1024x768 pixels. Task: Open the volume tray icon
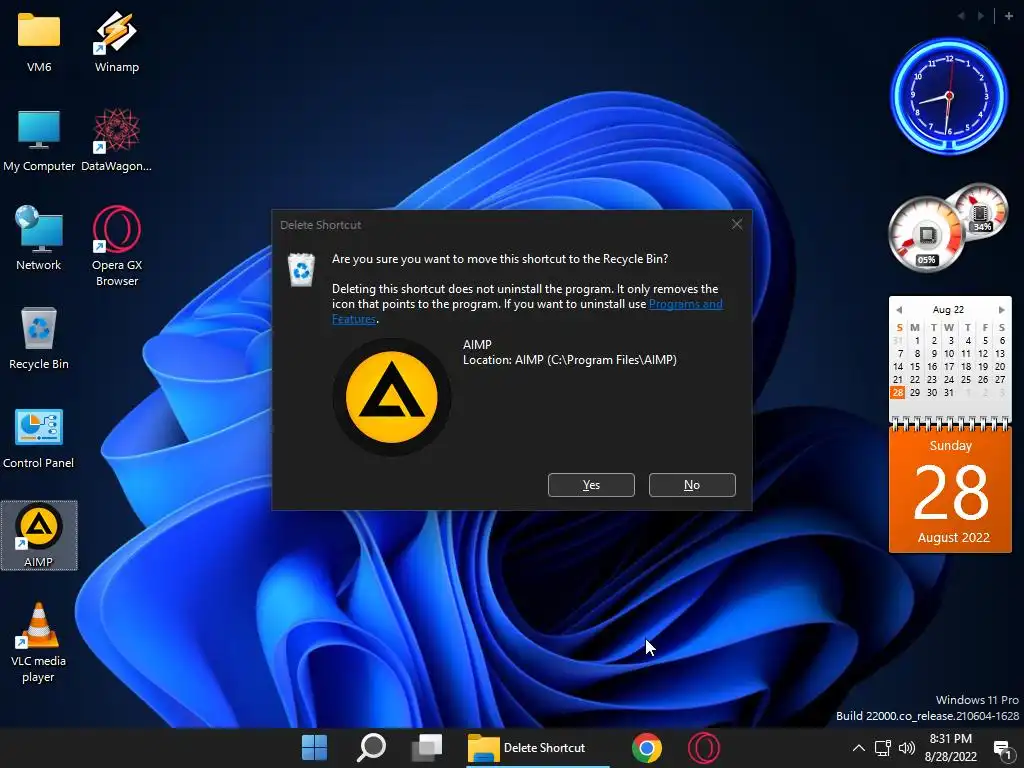tap(906, 748)
